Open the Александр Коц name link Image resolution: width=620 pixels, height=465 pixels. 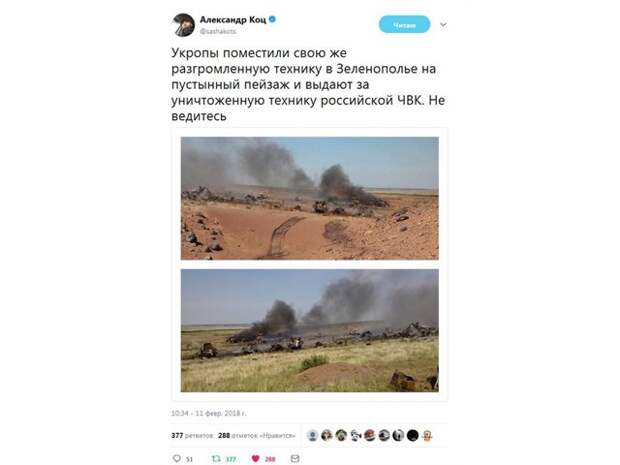coord(233,19)
